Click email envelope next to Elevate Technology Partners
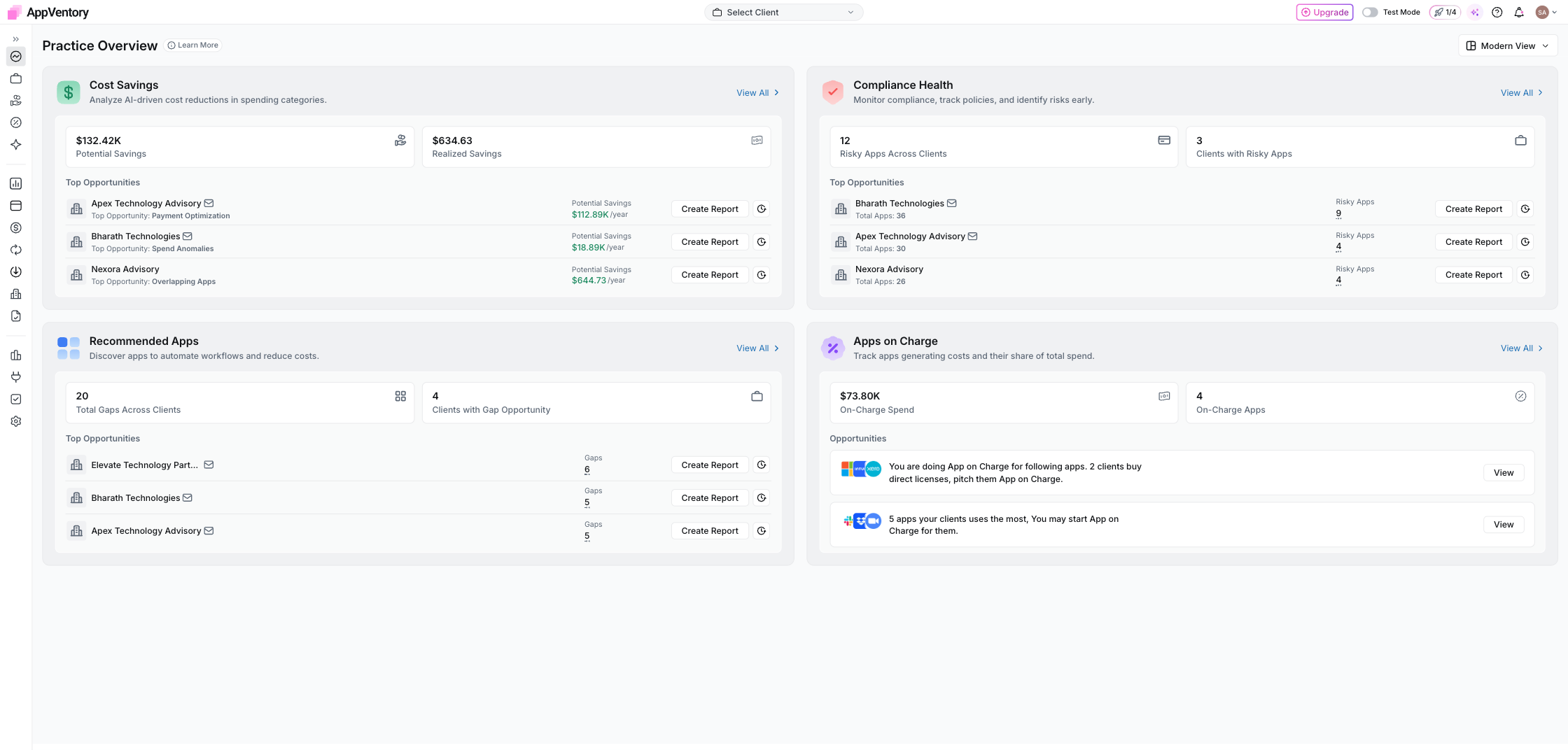This screenshot has width=1568, height=750. click(x=209, y=465)
